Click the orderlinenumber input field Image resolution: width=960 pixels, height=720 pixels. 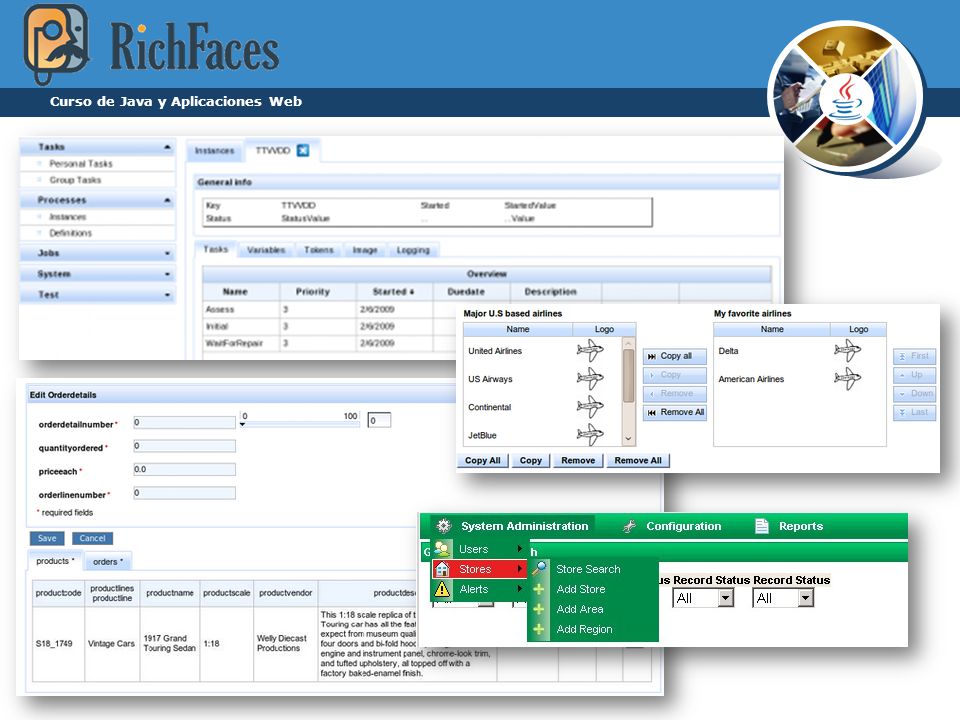pyautogui.click(x=184, y=493)
